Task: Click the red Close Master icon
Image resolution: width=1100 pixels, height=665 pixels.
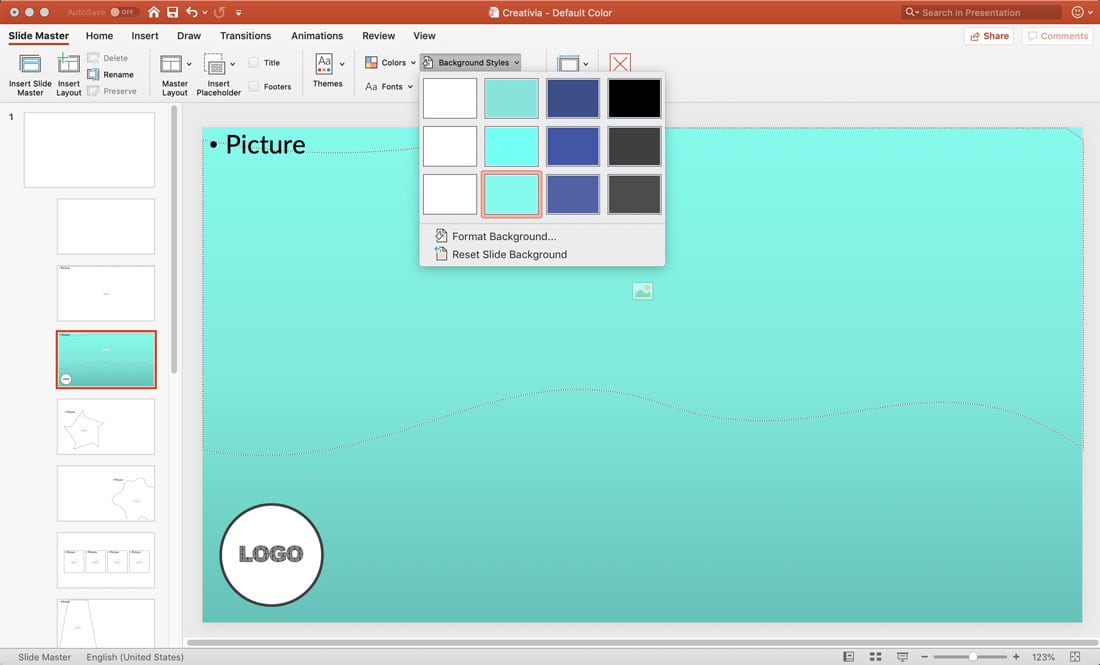Action: click(x=620, y=64)
